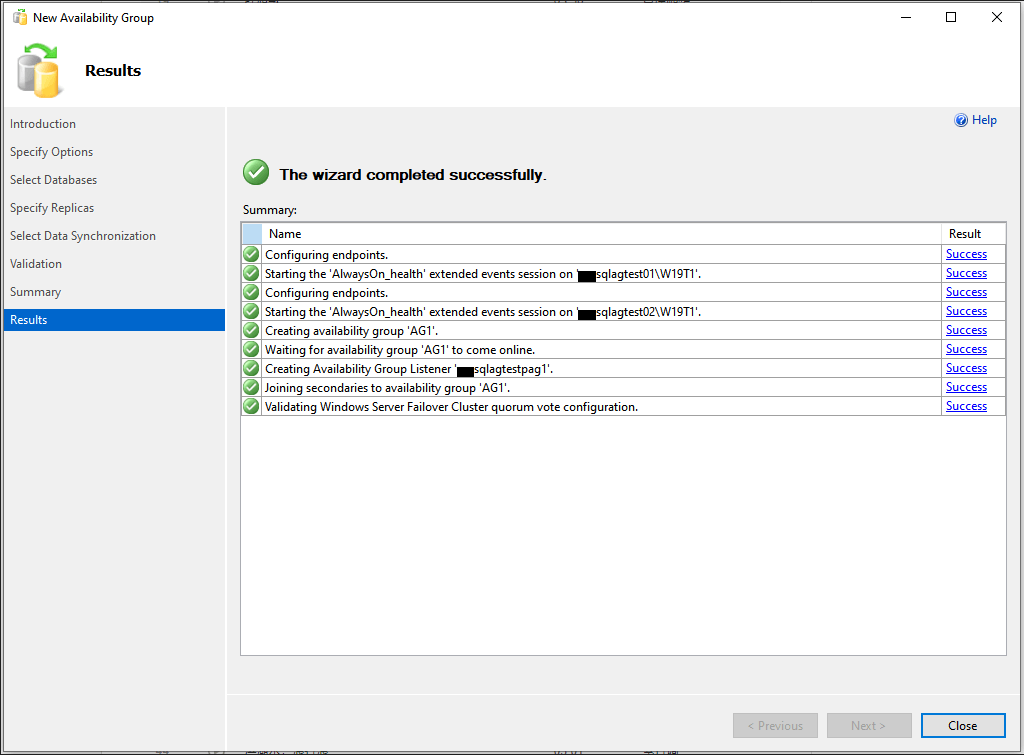
Task: Click status icon for Creating availability group 'AG1'
Action: 251,330
